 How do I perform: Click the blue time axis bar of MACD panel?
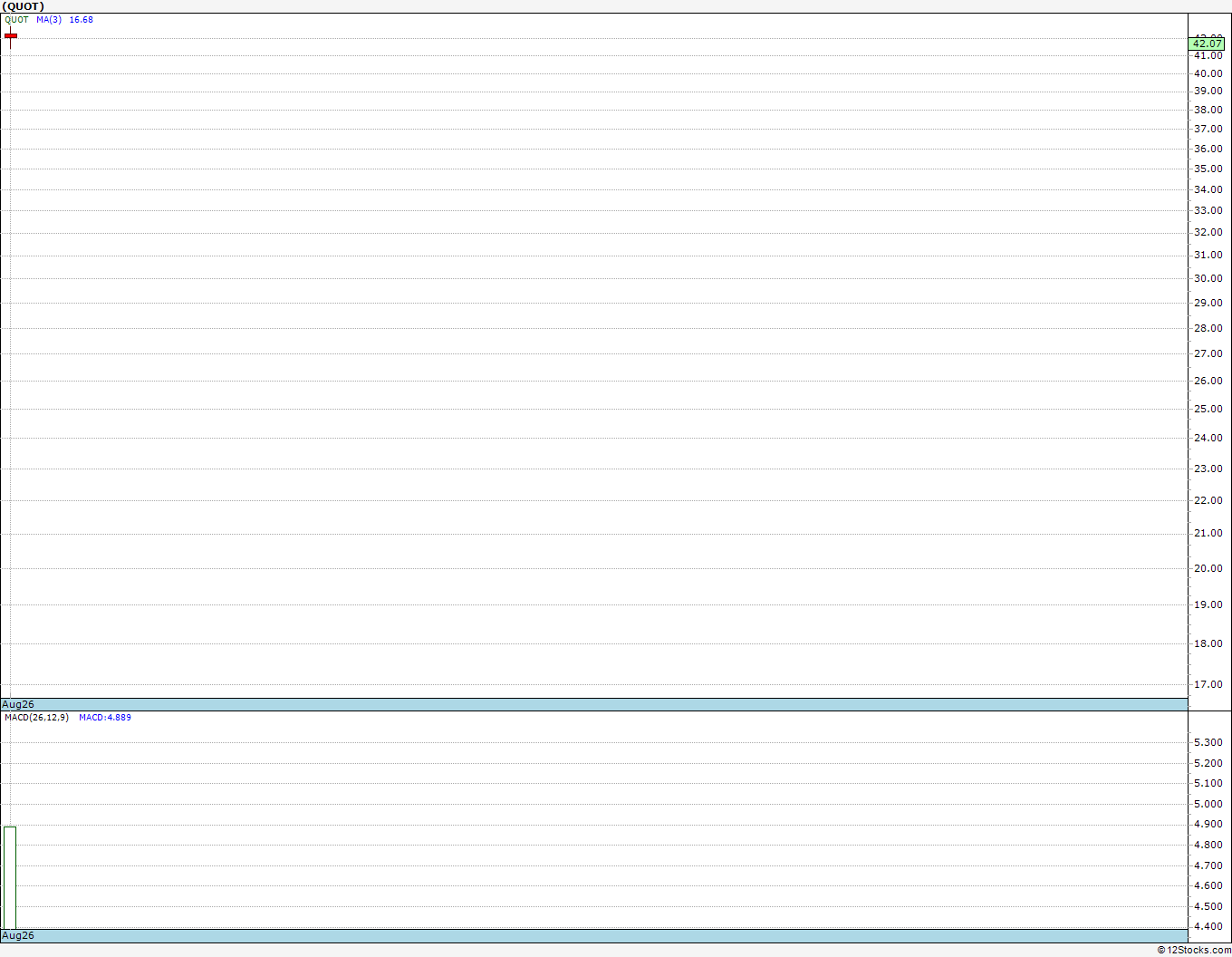click(594, 935)
